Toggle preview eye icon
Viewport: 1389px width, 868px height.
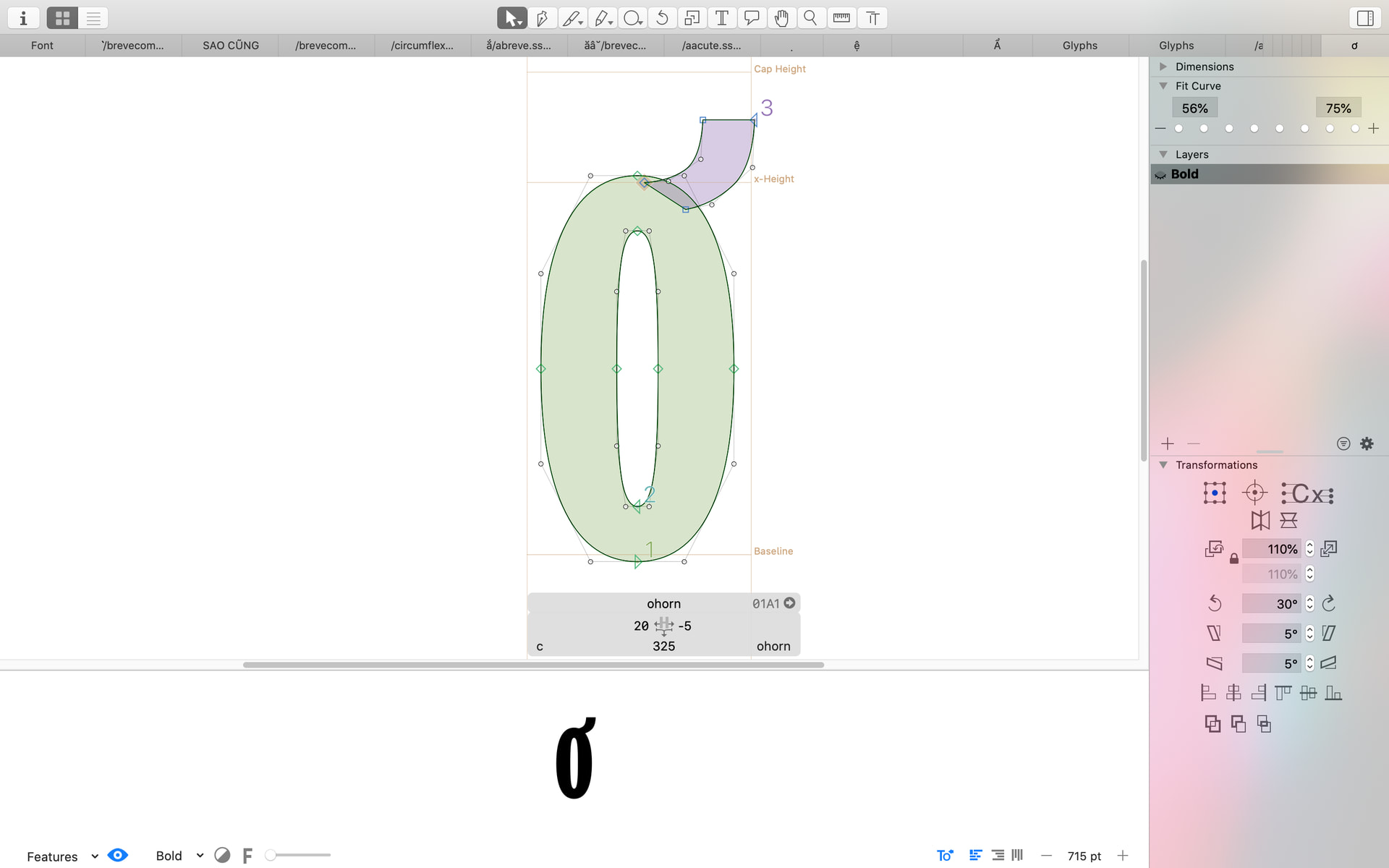pyautogui.click(x=117, y=856)
